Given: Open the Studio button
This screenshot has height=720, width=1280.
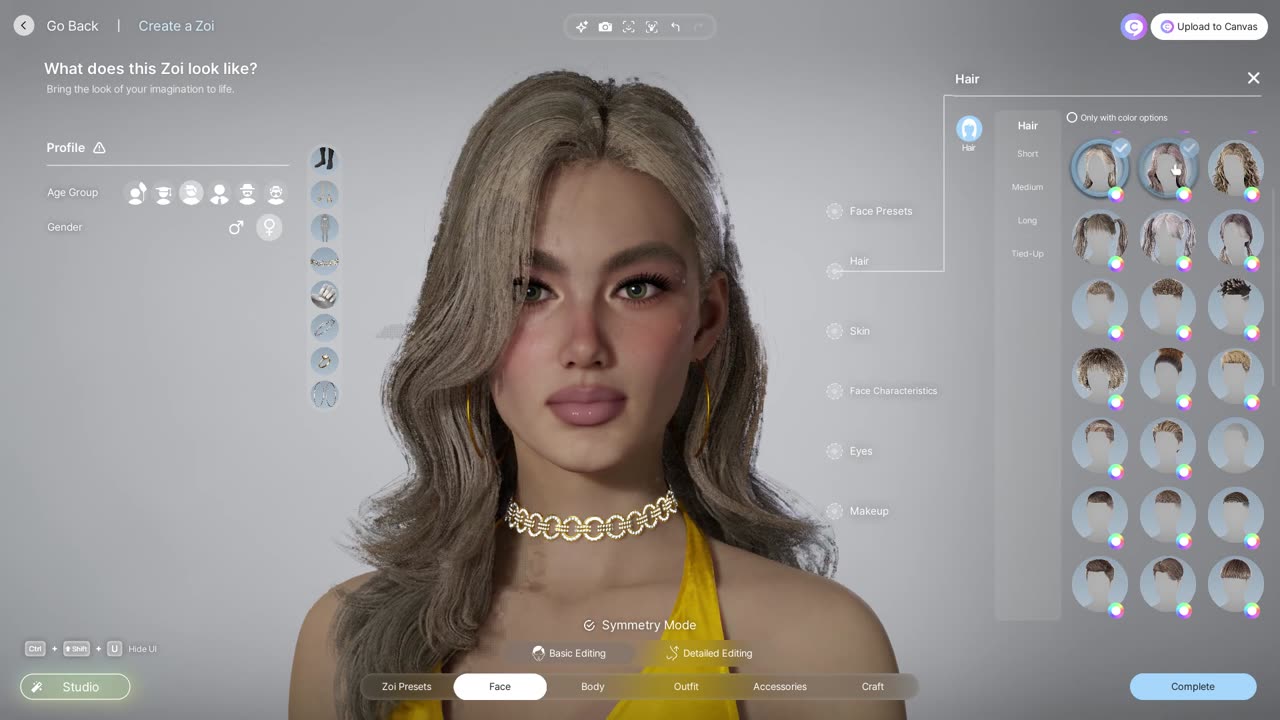Looking at the screenshot, I should coord(75,687).
